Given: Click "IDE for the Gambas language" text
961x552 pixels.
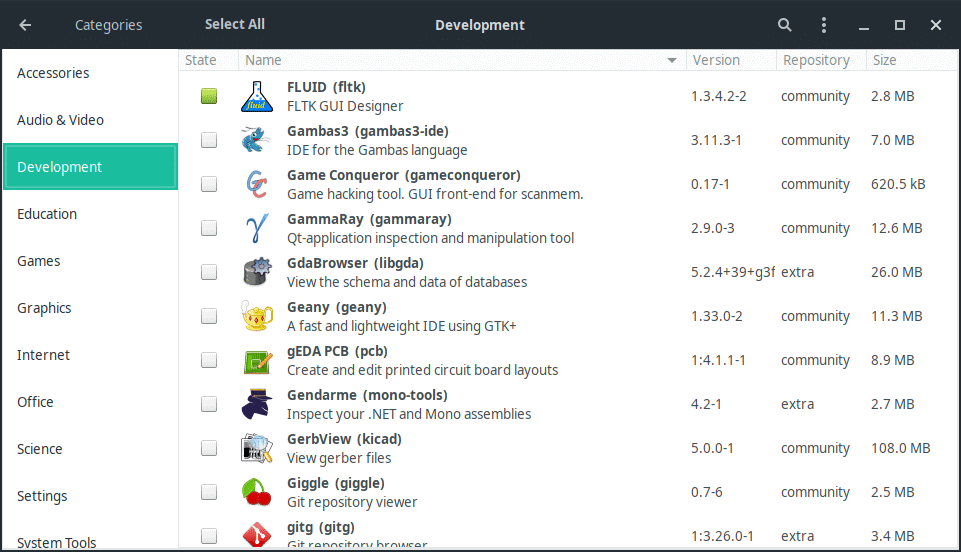Looking at the screenshot, I should coord(377,150).
